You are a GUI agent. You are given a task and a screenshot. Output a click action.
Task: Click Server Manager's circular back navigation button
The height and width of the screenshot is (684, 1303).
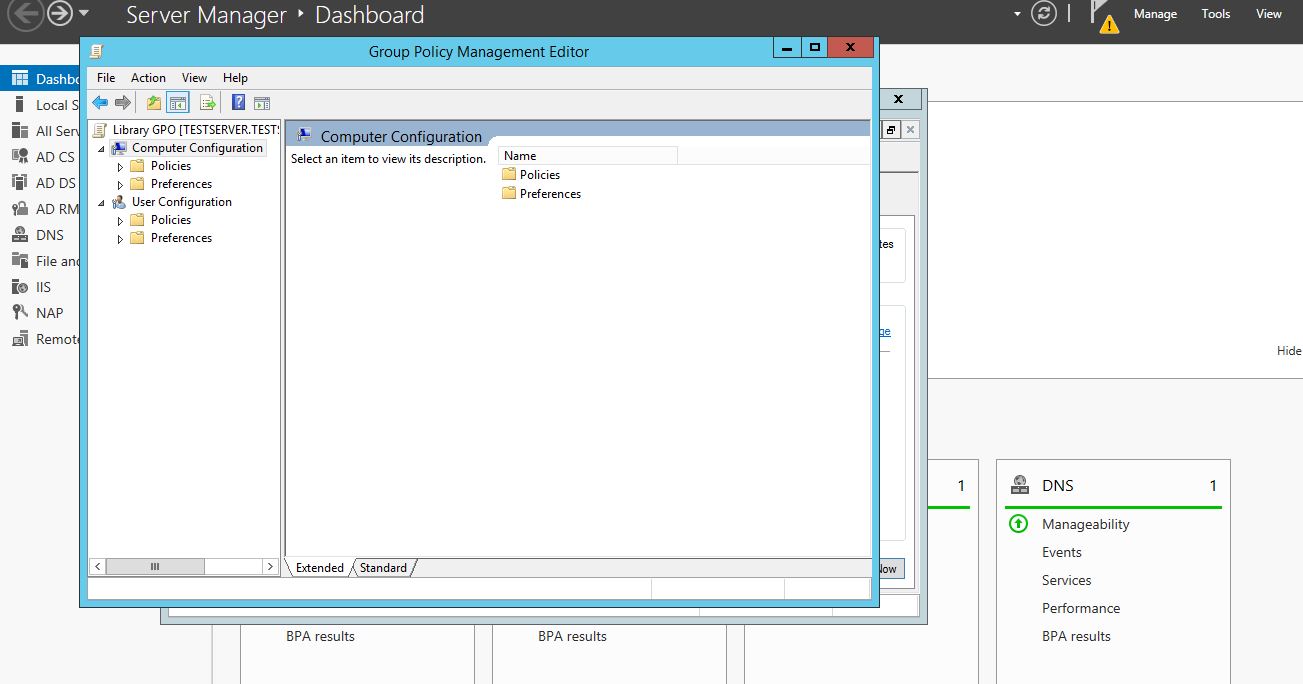pyautogui.click(x=27, y=14)
